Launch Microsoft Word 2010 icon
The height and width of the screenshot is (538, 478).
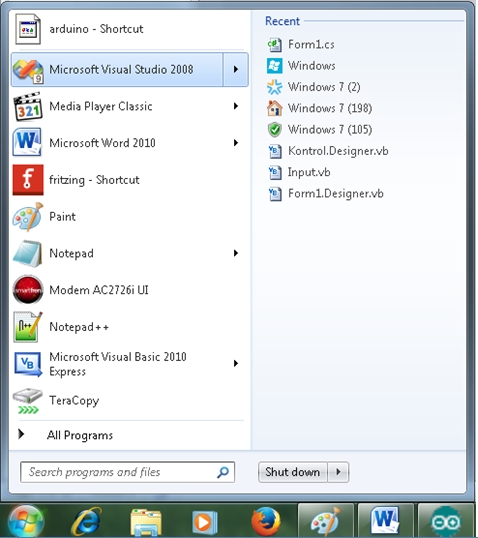27,142
